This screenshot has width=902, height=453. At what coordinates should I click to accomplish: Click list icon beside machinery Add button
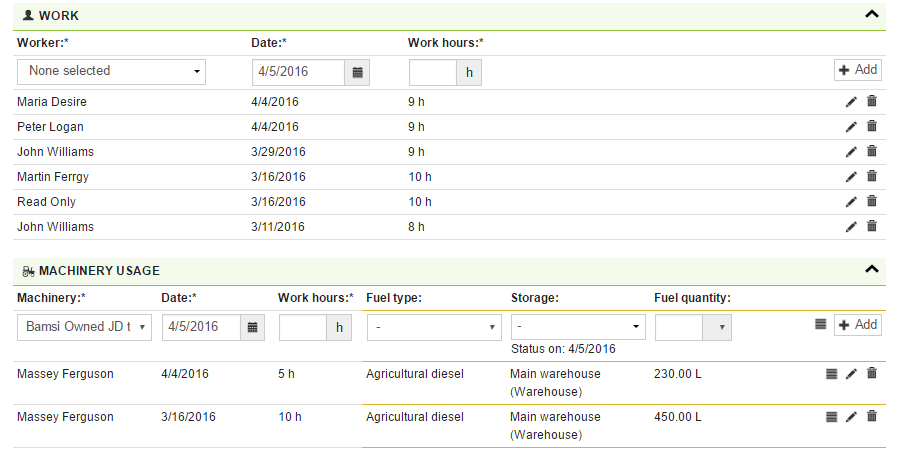pyautogui.click(x=820, y=325)
